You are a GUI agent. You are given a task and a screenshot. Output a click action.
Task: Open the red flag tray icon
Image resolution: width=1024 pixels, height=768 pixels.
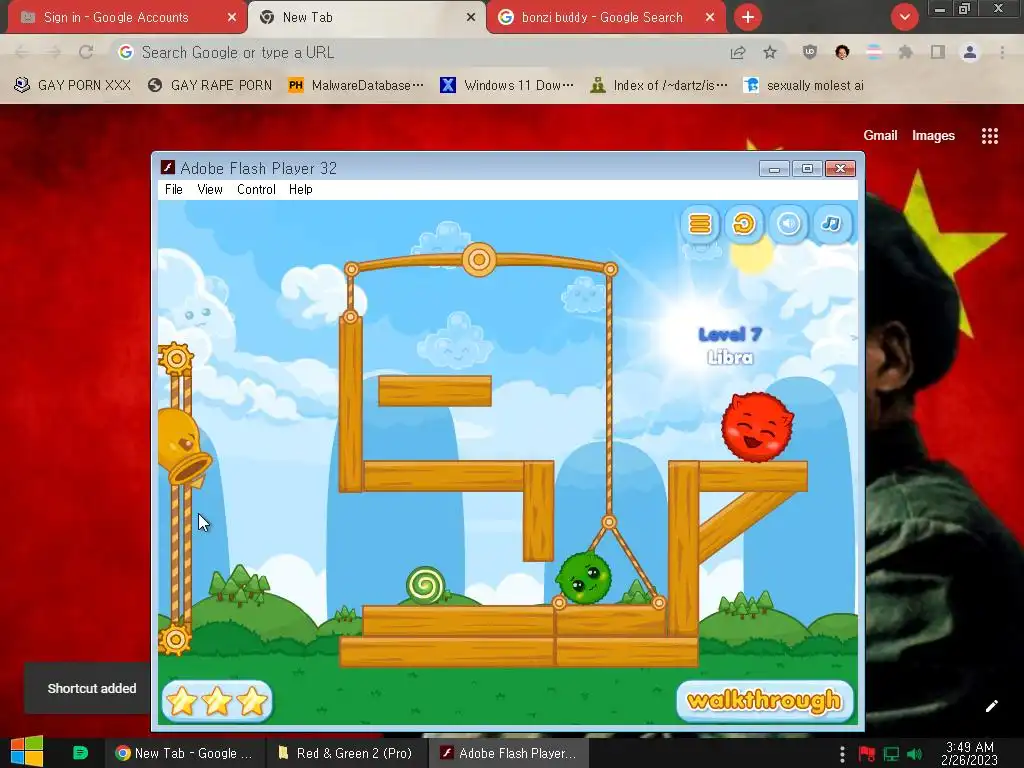tap(867, 754)
